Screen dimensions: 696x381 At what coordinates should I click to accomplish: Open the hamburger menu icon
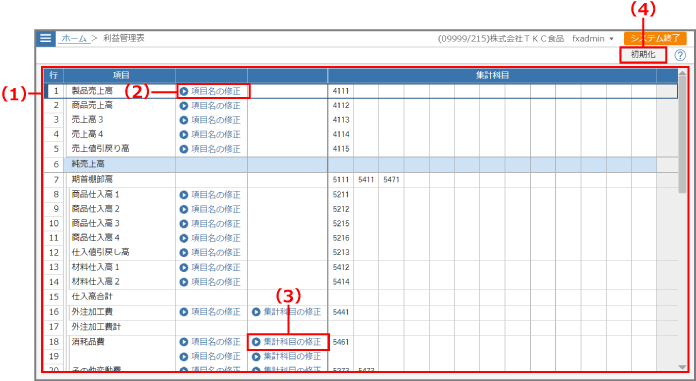click(45, 38)
